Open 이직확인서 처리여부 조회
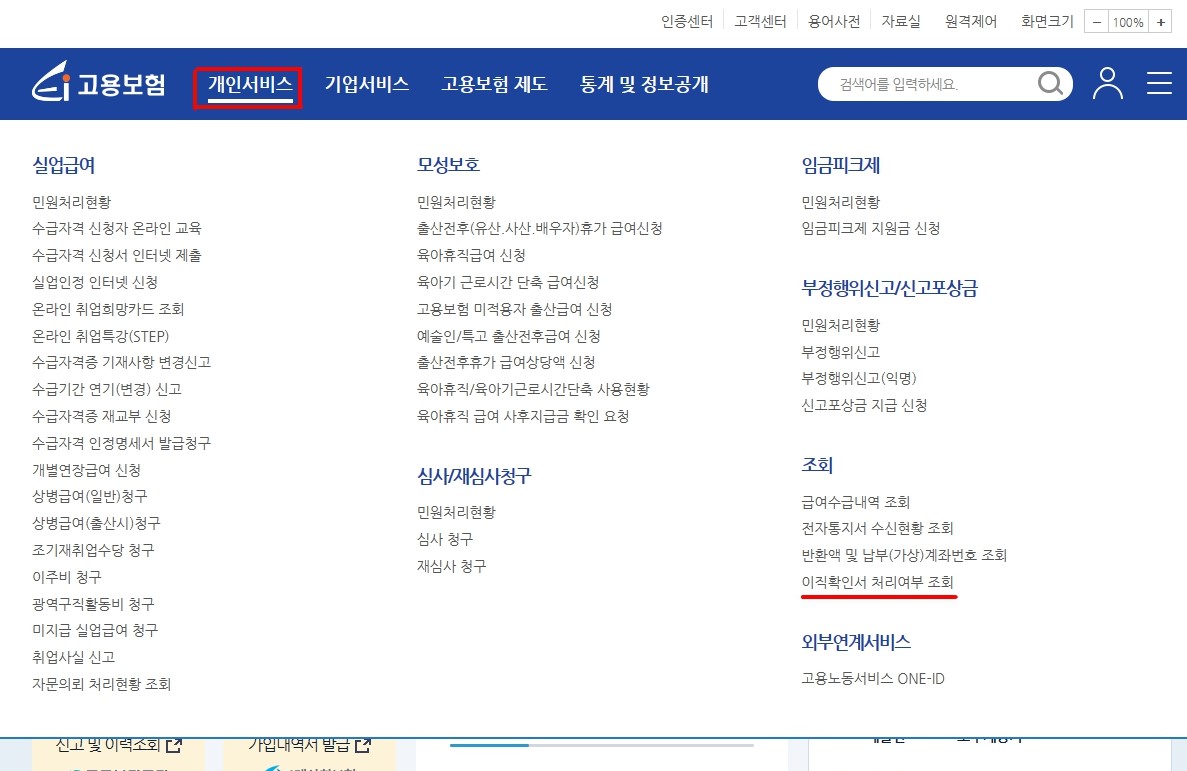The height and width of the screenshot is (771, 1187). (x=877, y=582)
